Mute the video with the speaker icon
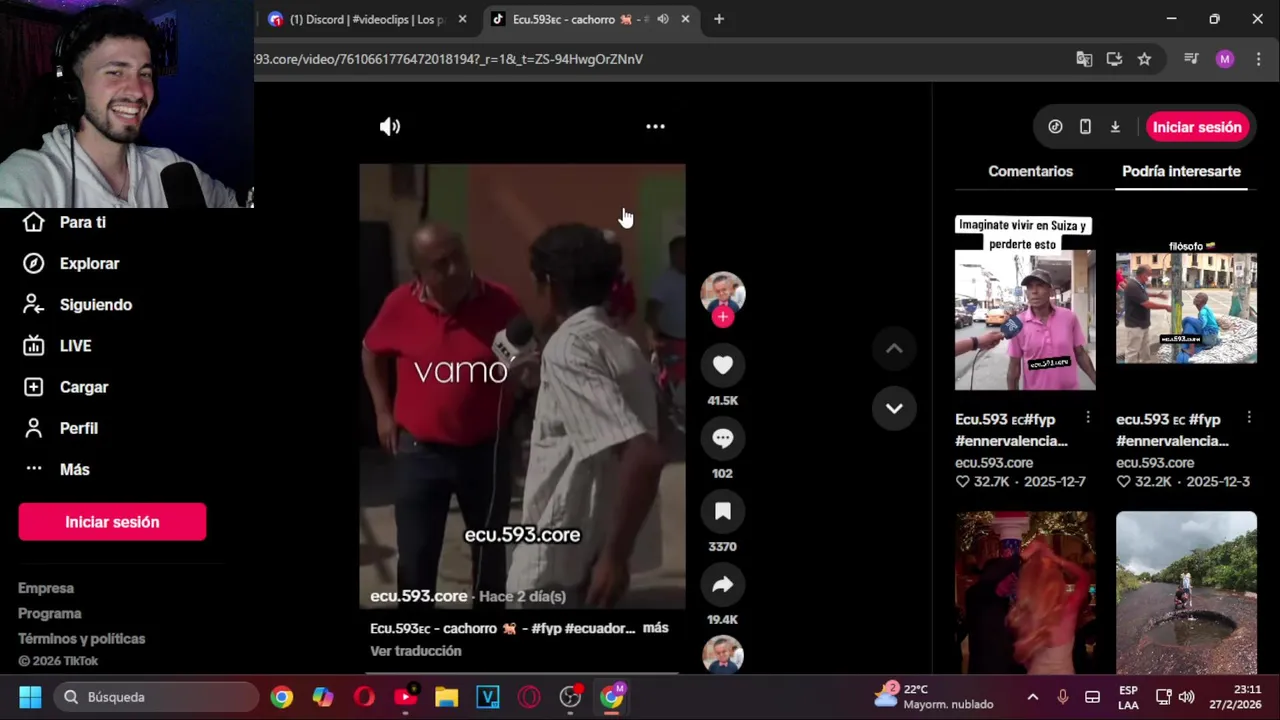This screenshot has width=1280, height=720. pos(390,126)
